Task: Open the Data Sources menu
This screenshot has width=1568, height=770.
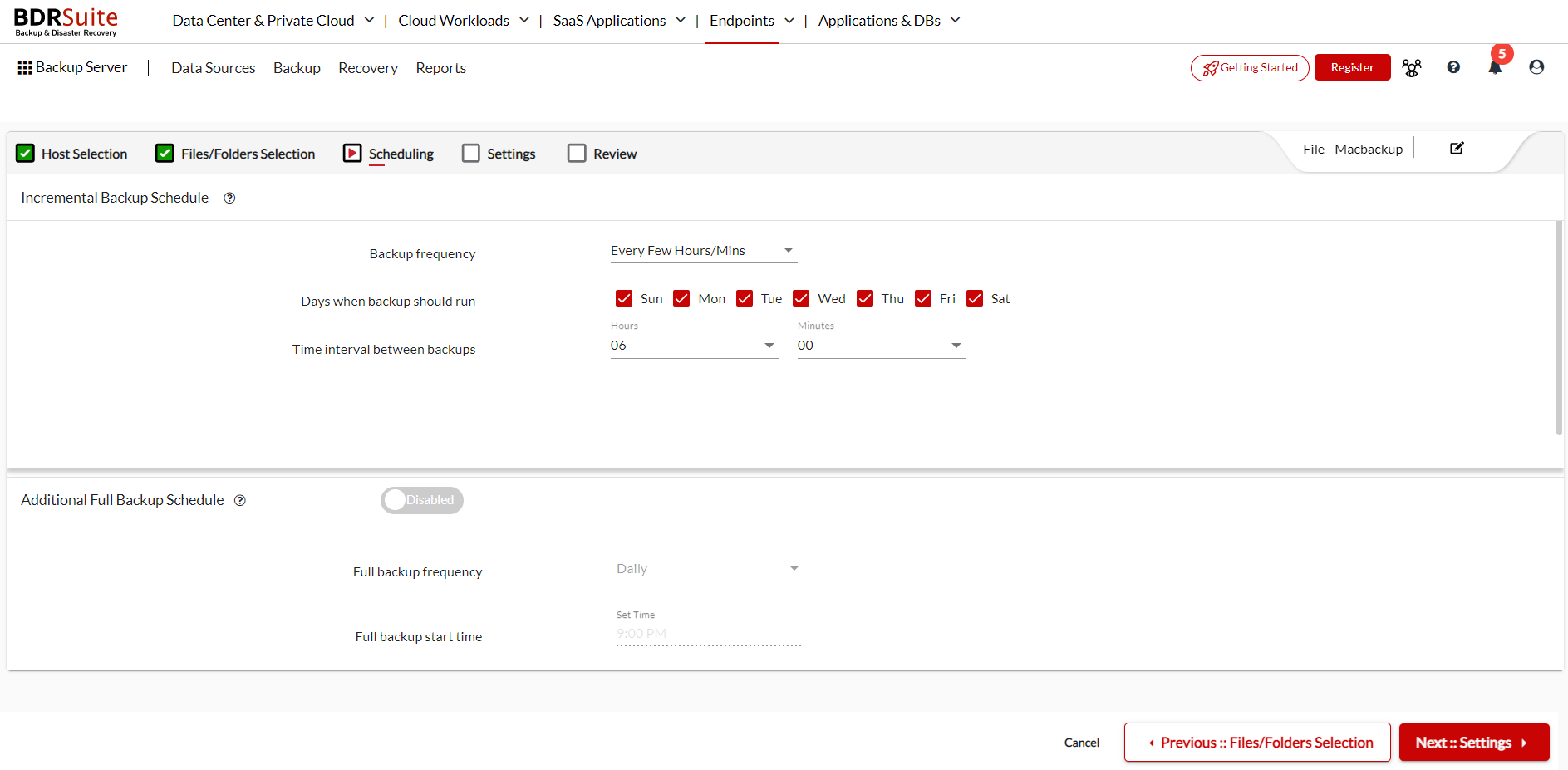Action: 214,68
